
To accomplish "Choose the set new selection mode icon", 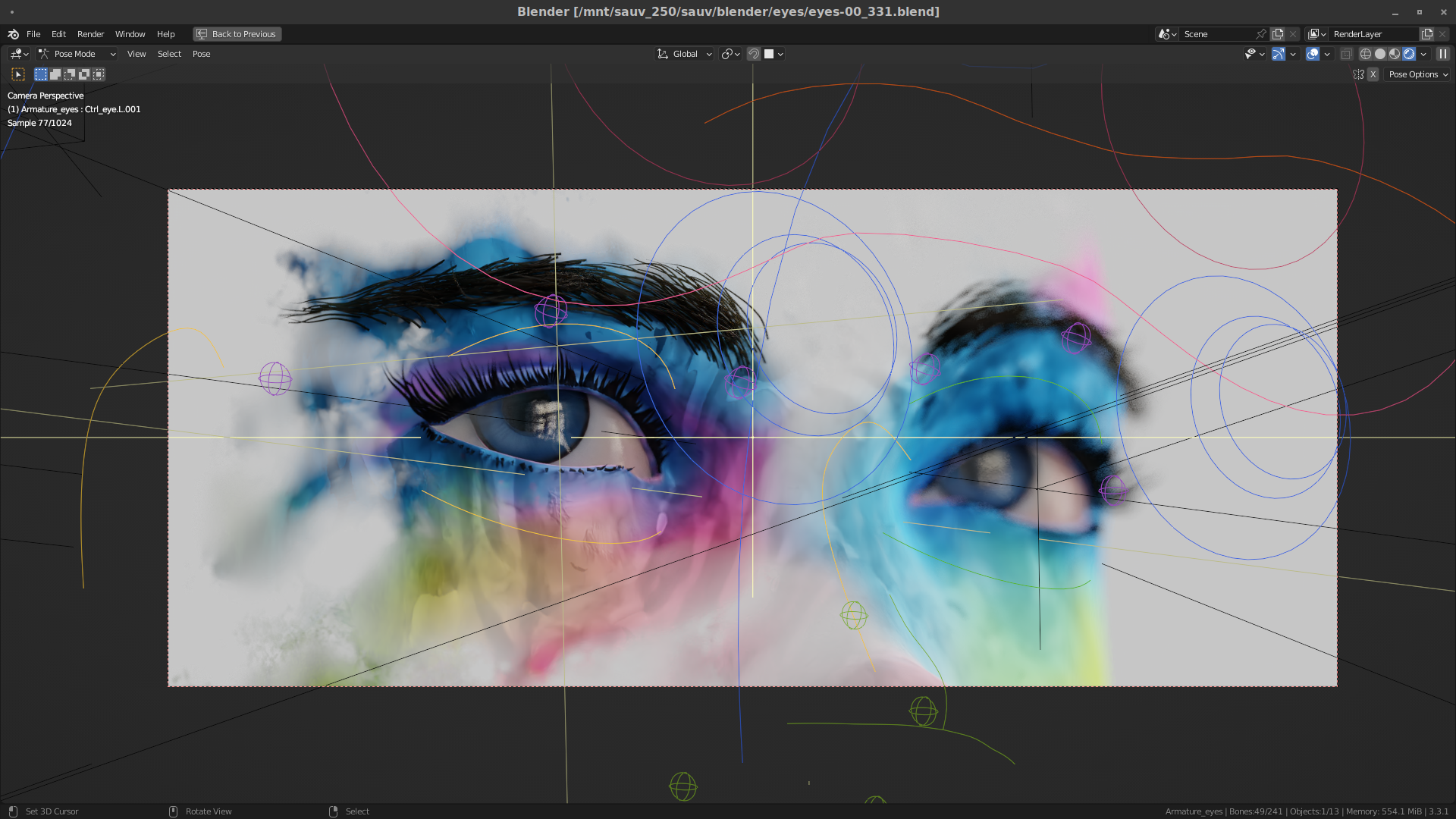I will (41, 74).
